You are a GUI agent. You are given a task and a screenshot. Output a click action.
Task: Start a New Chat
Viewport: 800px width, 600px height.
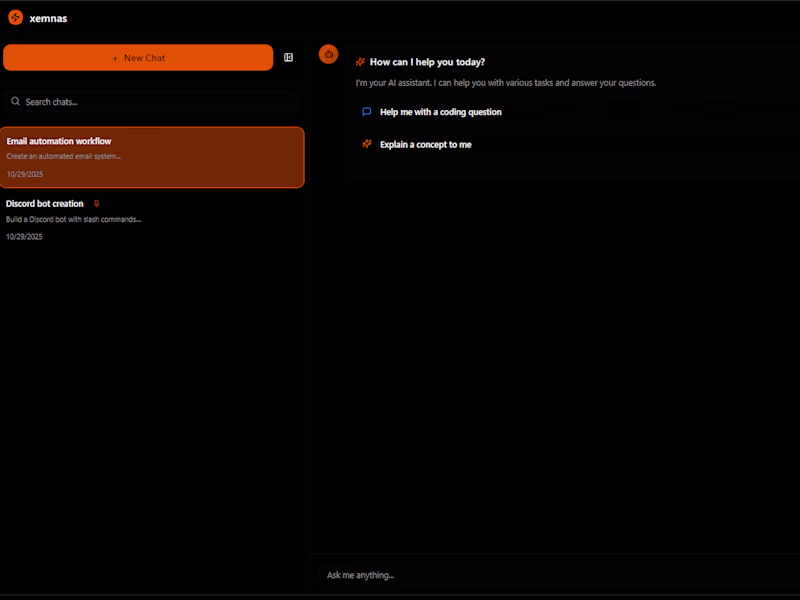coord(138,58)
